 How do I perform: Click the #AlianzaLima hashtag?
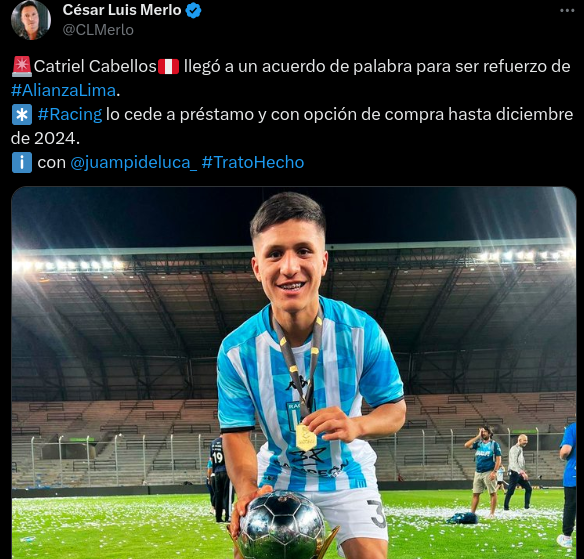pyautogui.click(x=63, y=90)
